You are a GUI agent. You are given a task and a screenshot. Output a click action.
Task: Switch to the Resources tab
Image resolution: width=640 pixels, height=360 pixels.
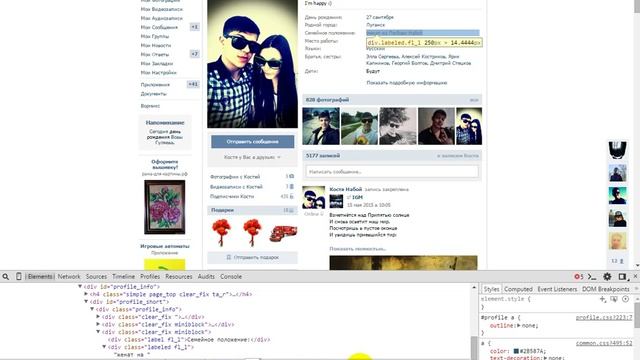[x=179, y=276]
